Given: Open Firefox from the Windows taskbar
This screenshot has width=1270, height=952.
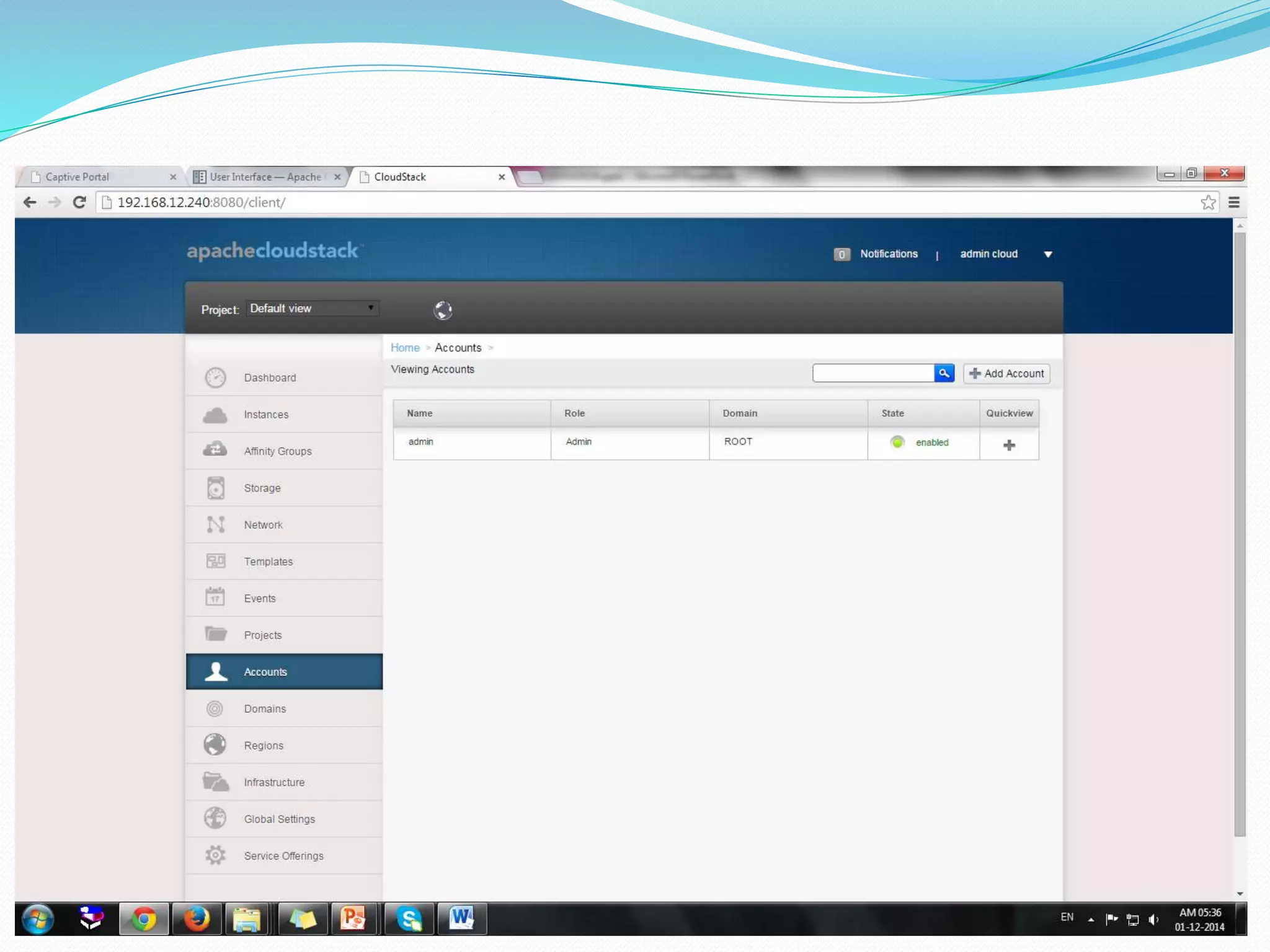Looking at the screenshot, I should point(197,919).
